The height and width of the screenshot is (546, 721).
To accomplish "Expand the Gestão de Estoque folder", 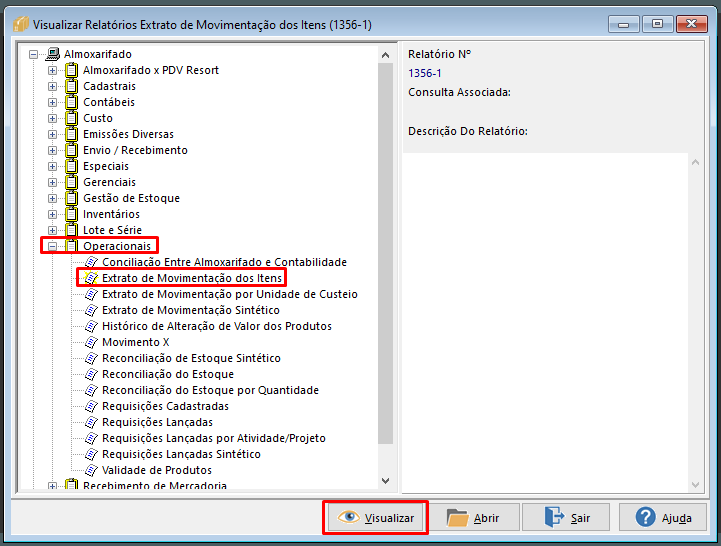I will 52,198.
